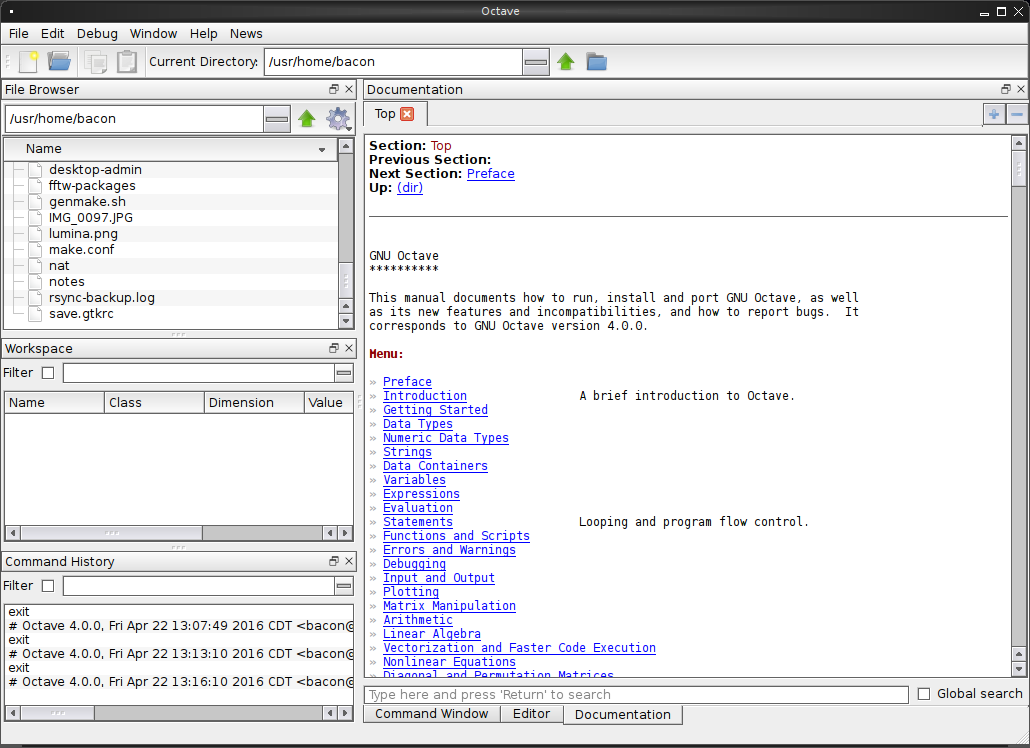Viewport: 1030px width, 748px height.
Task: Select the rsync-backup.log file
Action: [102, 297]
